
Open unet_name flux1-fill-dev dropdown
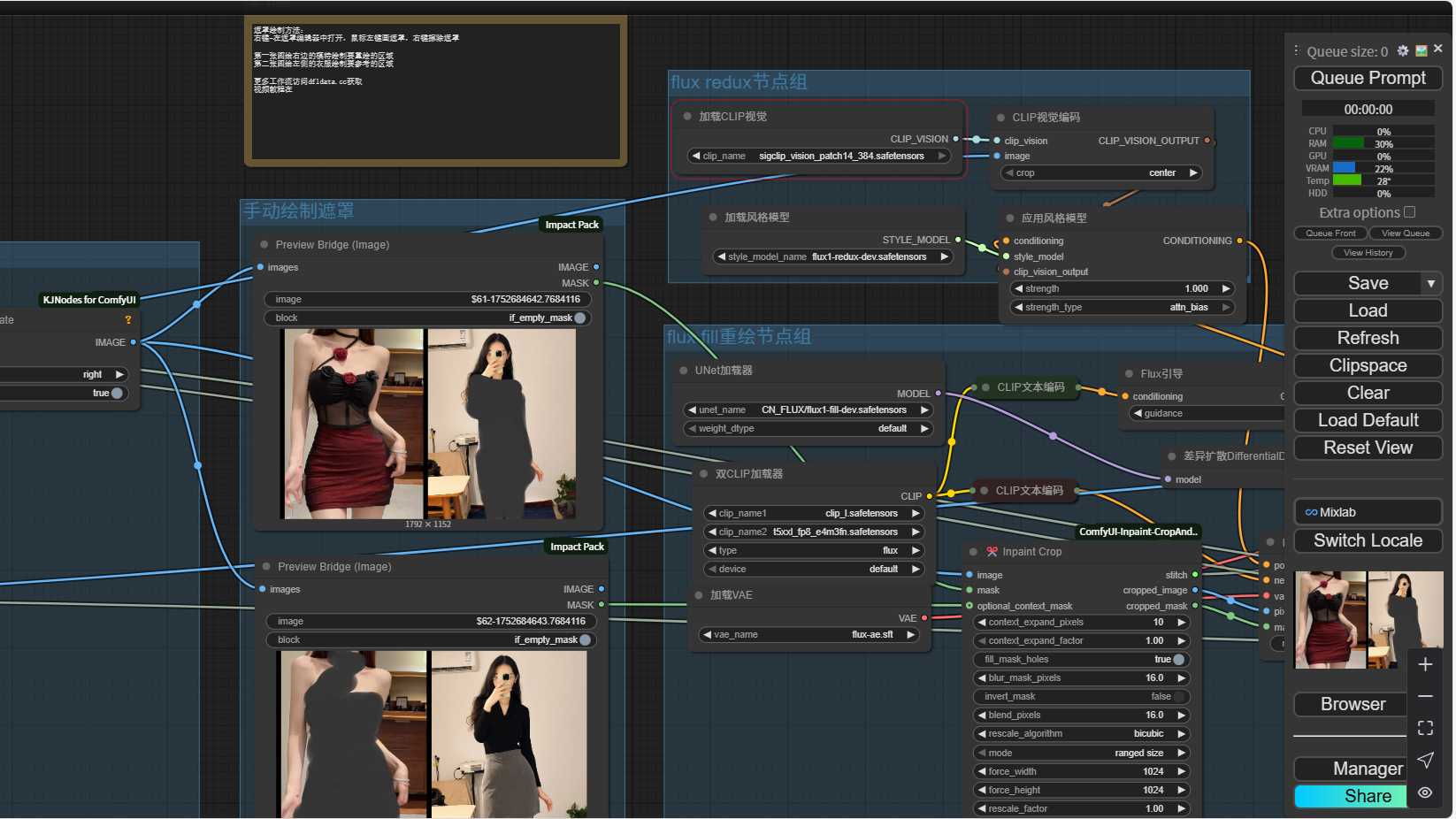808,409
